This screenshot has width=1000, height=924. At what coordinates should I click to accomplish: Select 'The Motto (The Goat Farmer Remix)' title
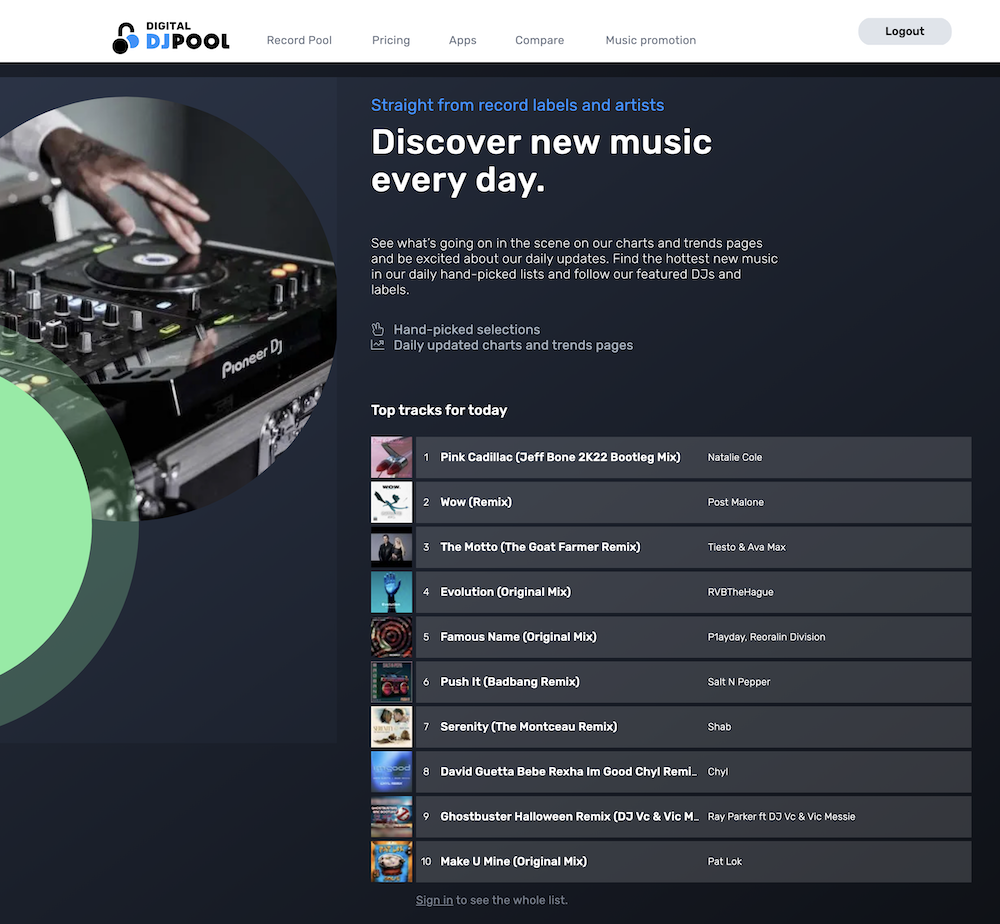pyautogui.click(x=540, y=547)
